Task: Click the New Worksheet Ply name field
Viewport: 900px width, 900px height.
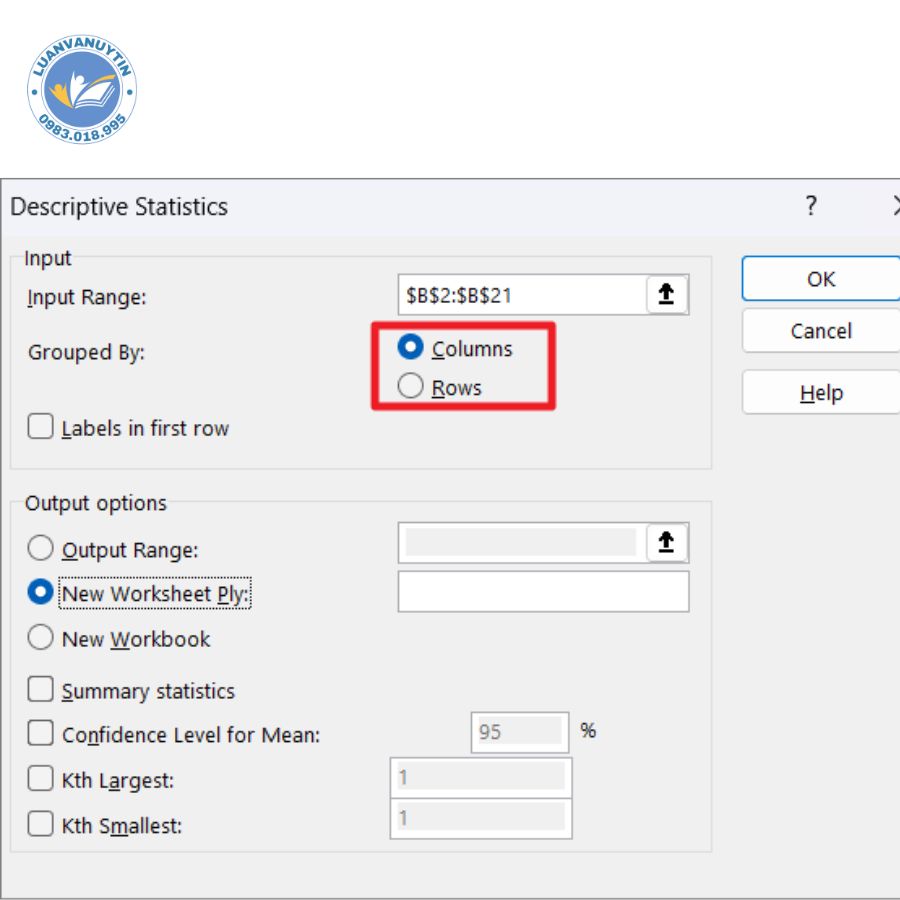Action: [x=543, y=591]
